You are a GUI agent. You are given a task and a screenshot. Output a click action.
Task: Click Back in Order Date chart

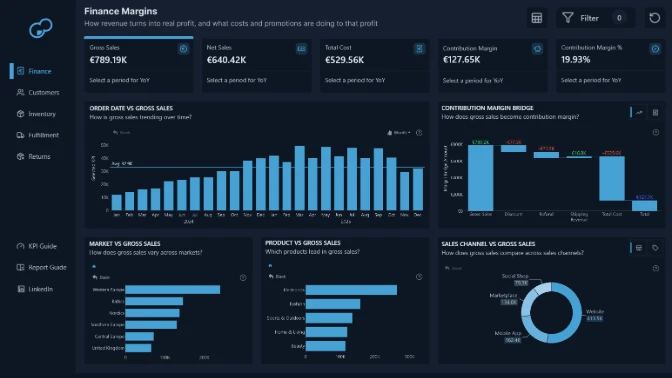pyautogui.click(x=121, y=133)
